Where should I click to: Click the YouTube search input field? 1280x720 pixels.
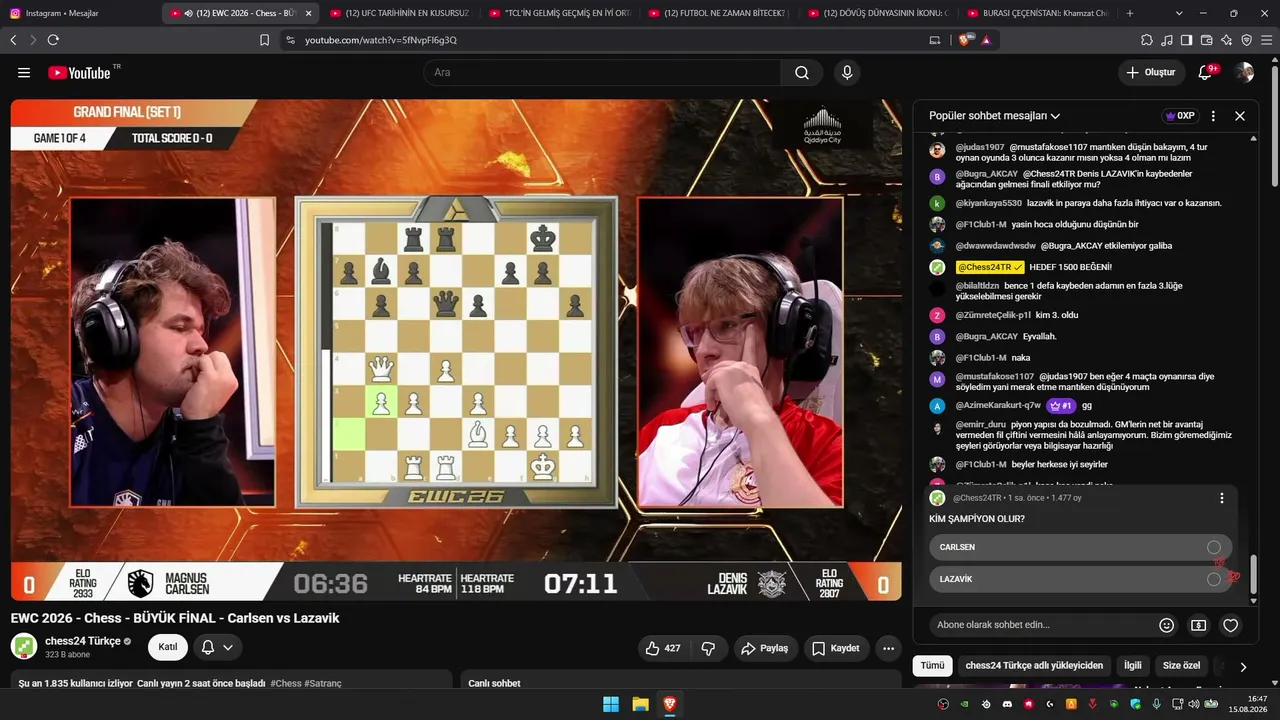(602, 72)
